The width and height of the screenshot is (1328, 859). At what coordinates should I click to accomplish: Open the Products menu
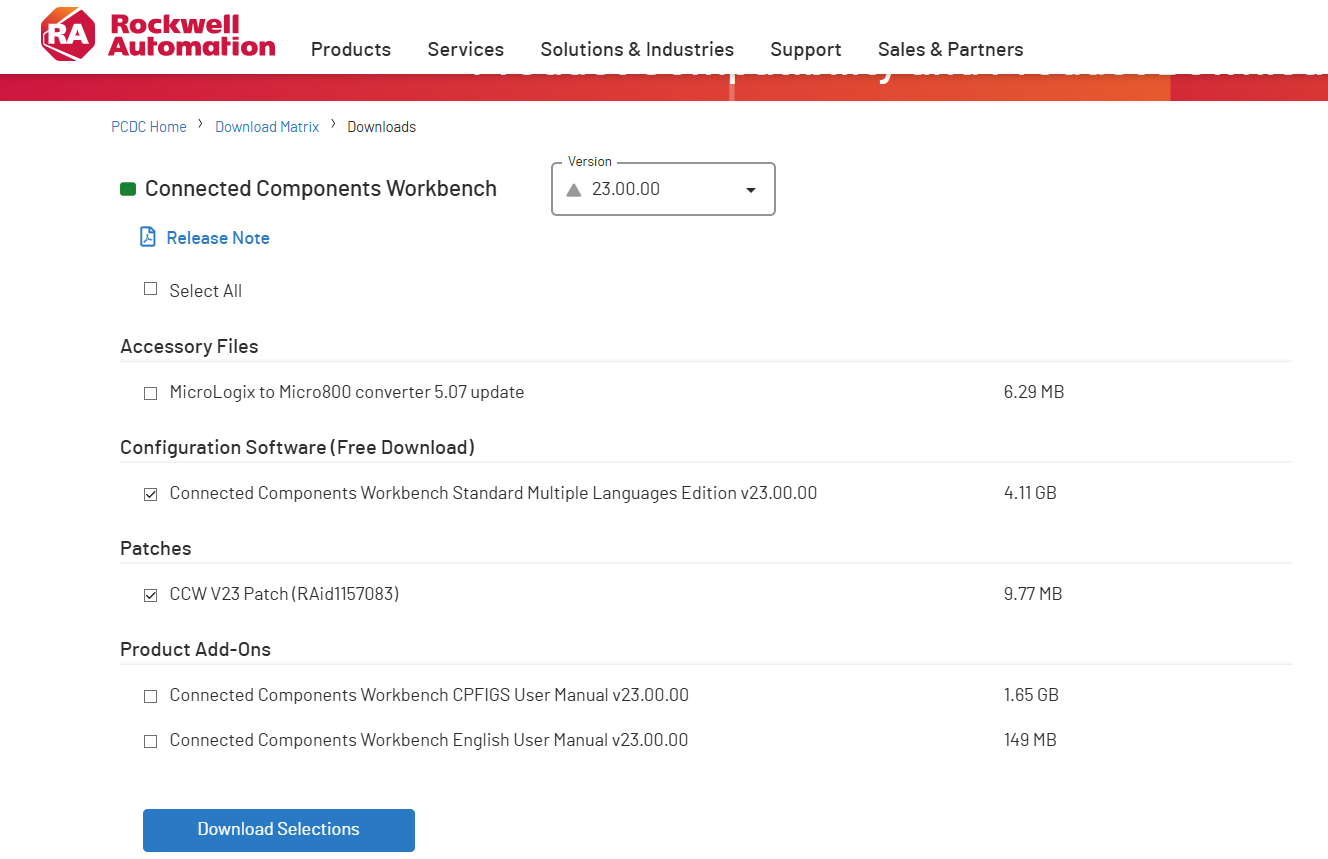tap(351, 49)
